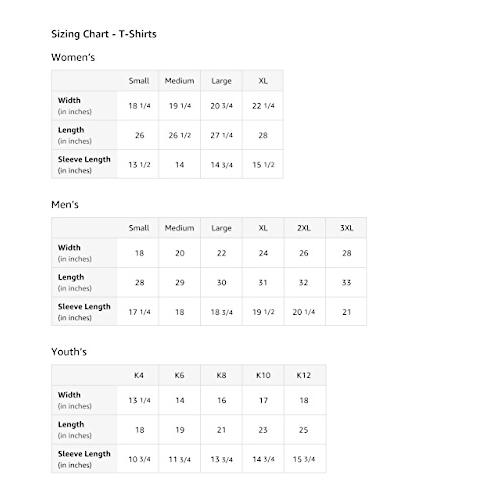This screenshot has width=500, height=500.
Task: Click the Women's Medium column header
Action: [179, 81]
